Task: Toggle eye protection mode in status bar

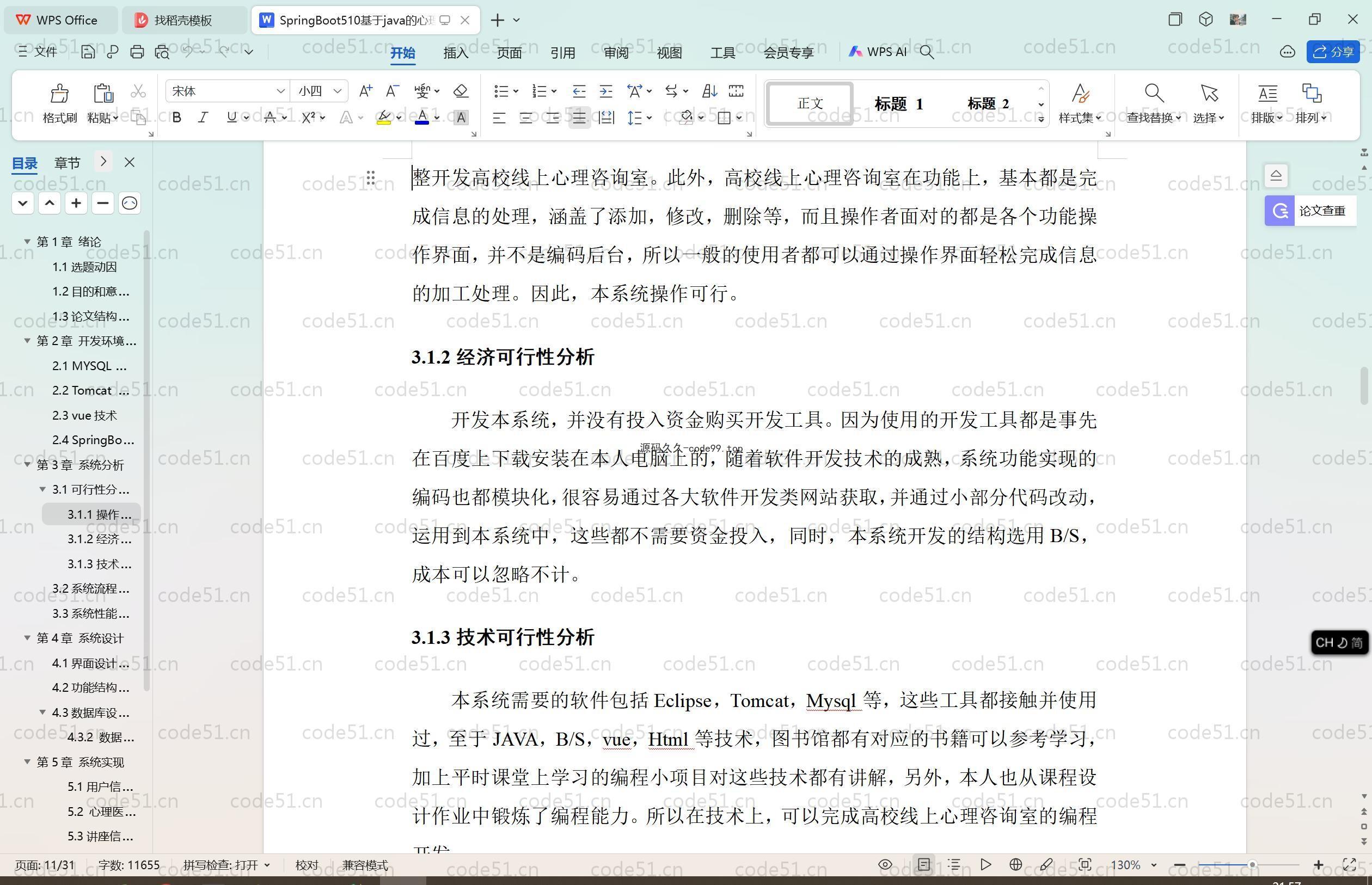Action: coord(885,864)
